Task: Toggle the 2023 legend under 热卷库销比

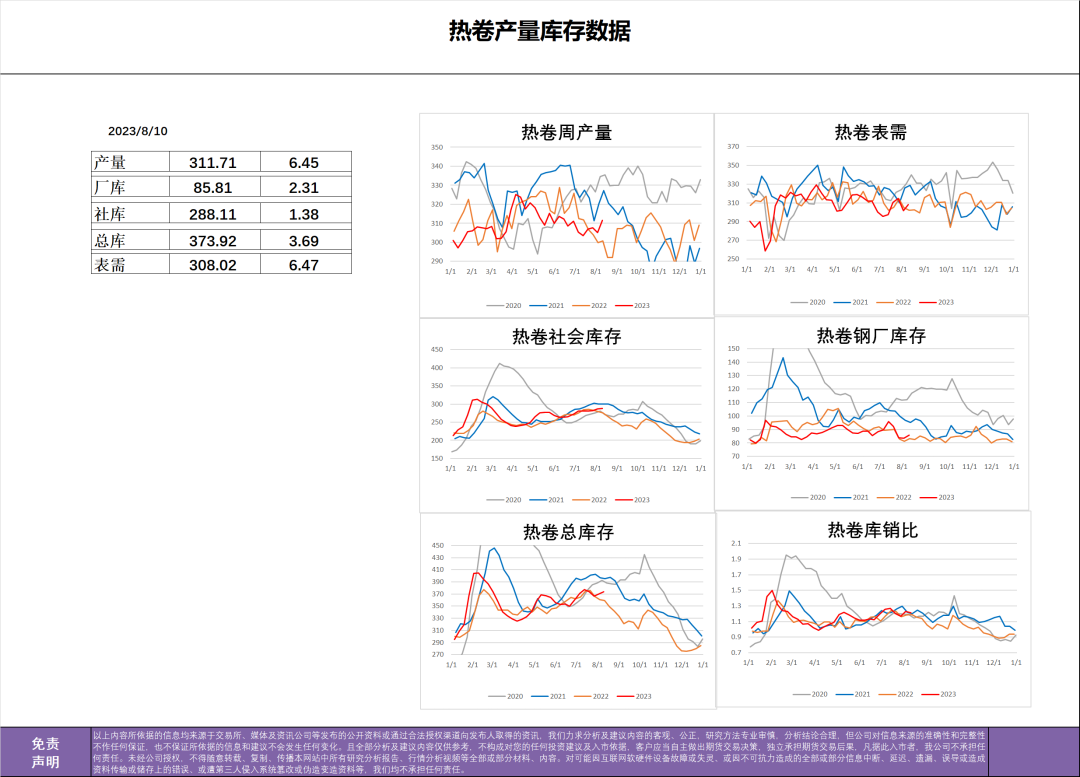Action: pyautogui.click(x=951, y=693)
